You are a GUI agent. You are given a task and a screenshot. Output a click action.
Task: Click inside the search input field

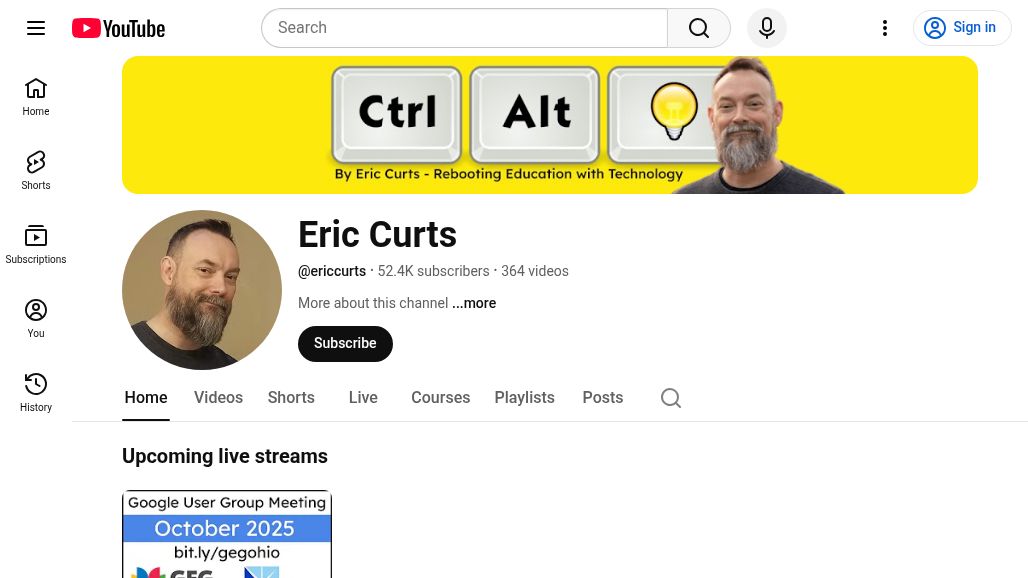[x=465, y=27]
